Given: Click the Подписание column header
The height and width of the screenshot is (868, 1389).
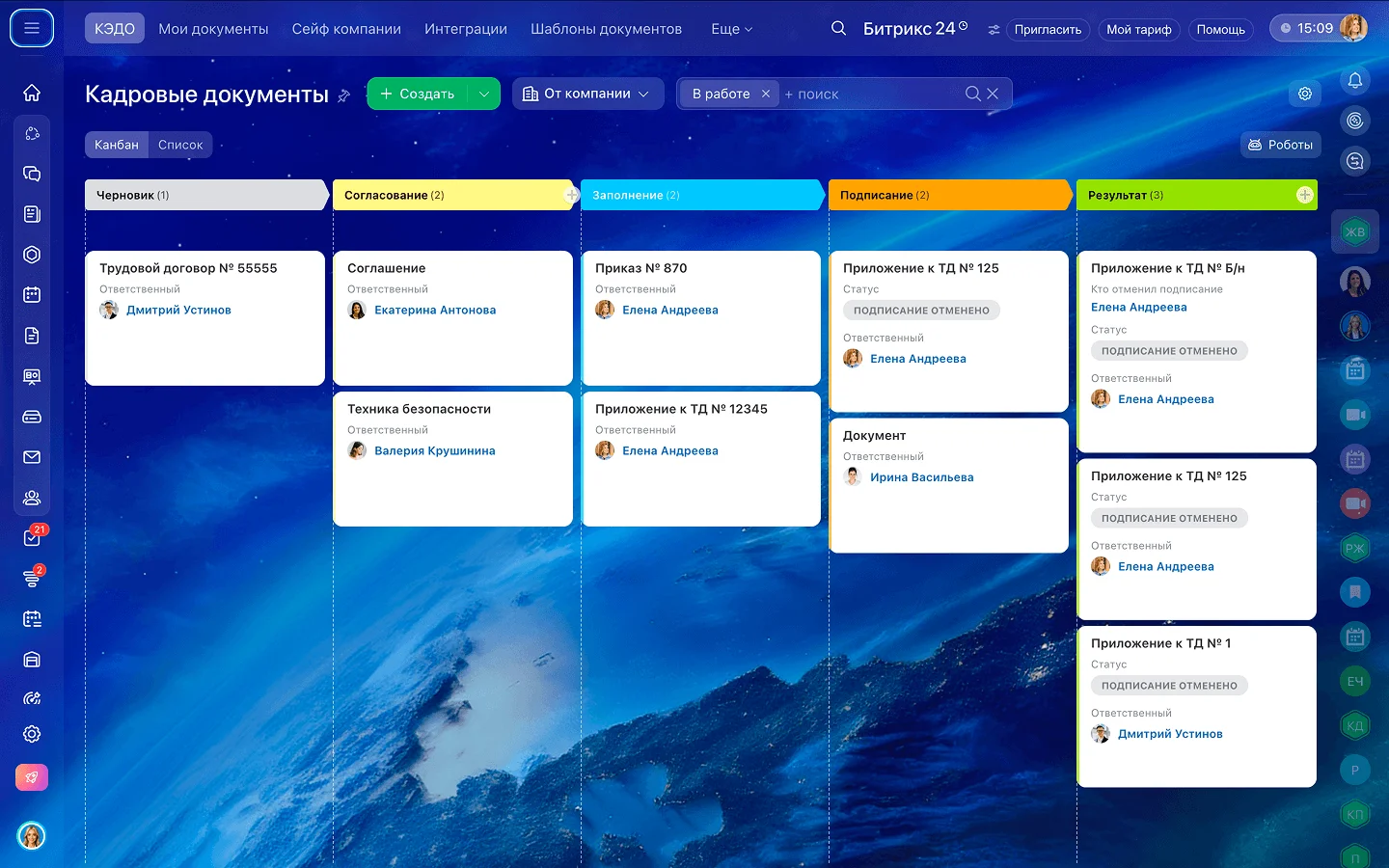Looking at the screenshot, I should pyautogui.click(x=949, y=195).
